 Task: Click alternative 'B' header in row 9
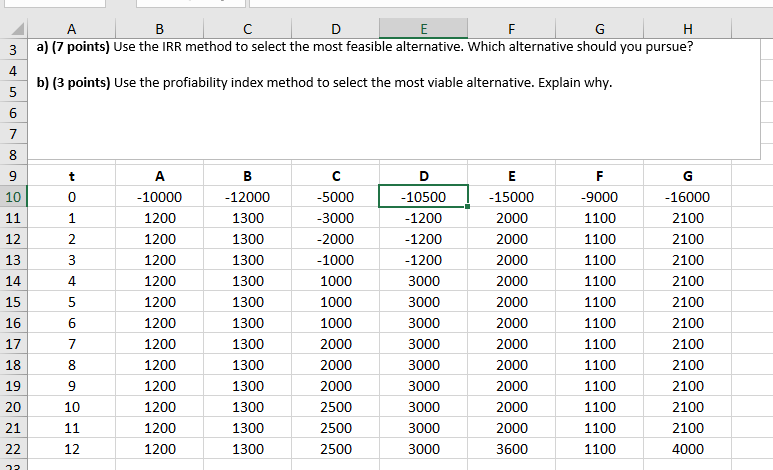click(x=247, y=176)
